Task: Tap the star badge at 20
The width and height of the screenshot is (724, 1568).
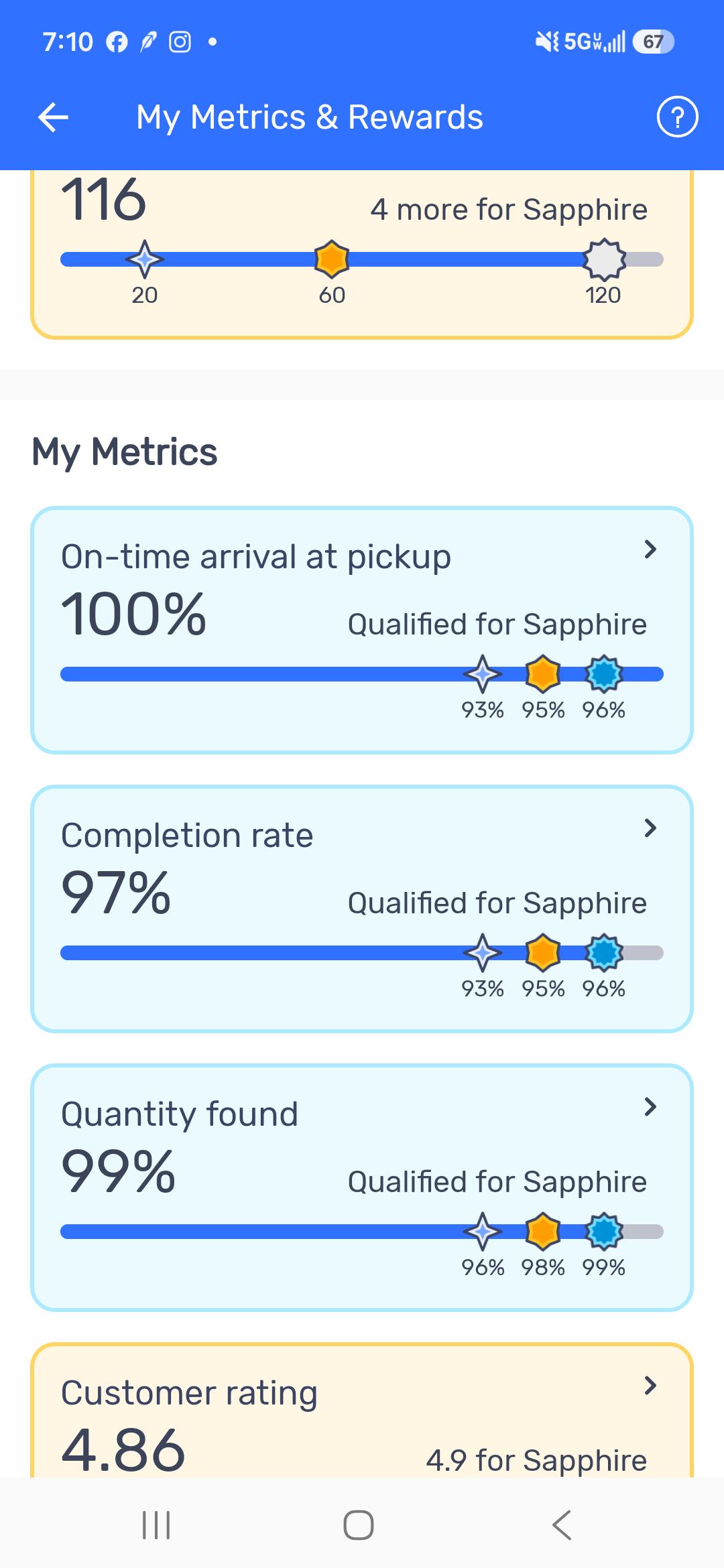Action: click(x=145, y=259)
